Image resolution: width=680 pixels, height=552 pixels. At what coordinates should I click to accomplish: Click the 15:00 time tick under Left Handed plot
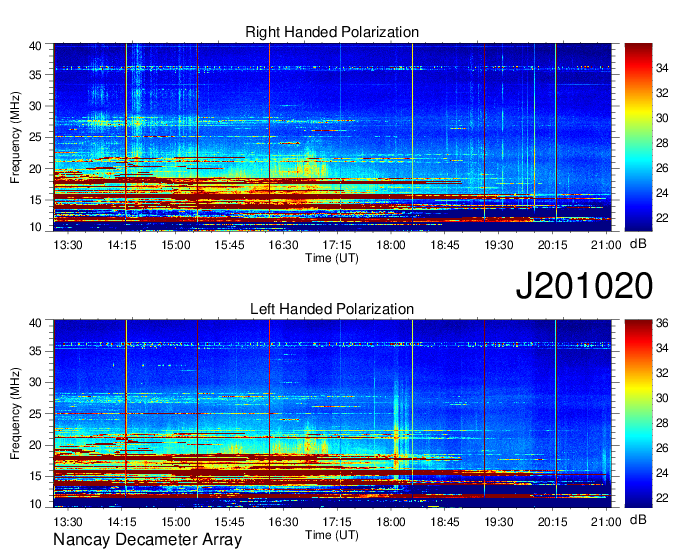176,522
